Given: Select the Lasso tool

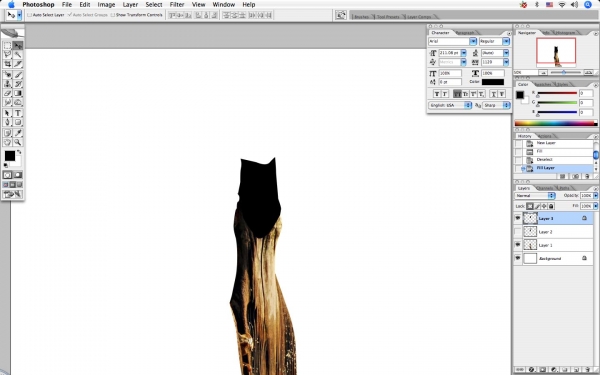Looking at the screenshot, I should pos(7,55).
